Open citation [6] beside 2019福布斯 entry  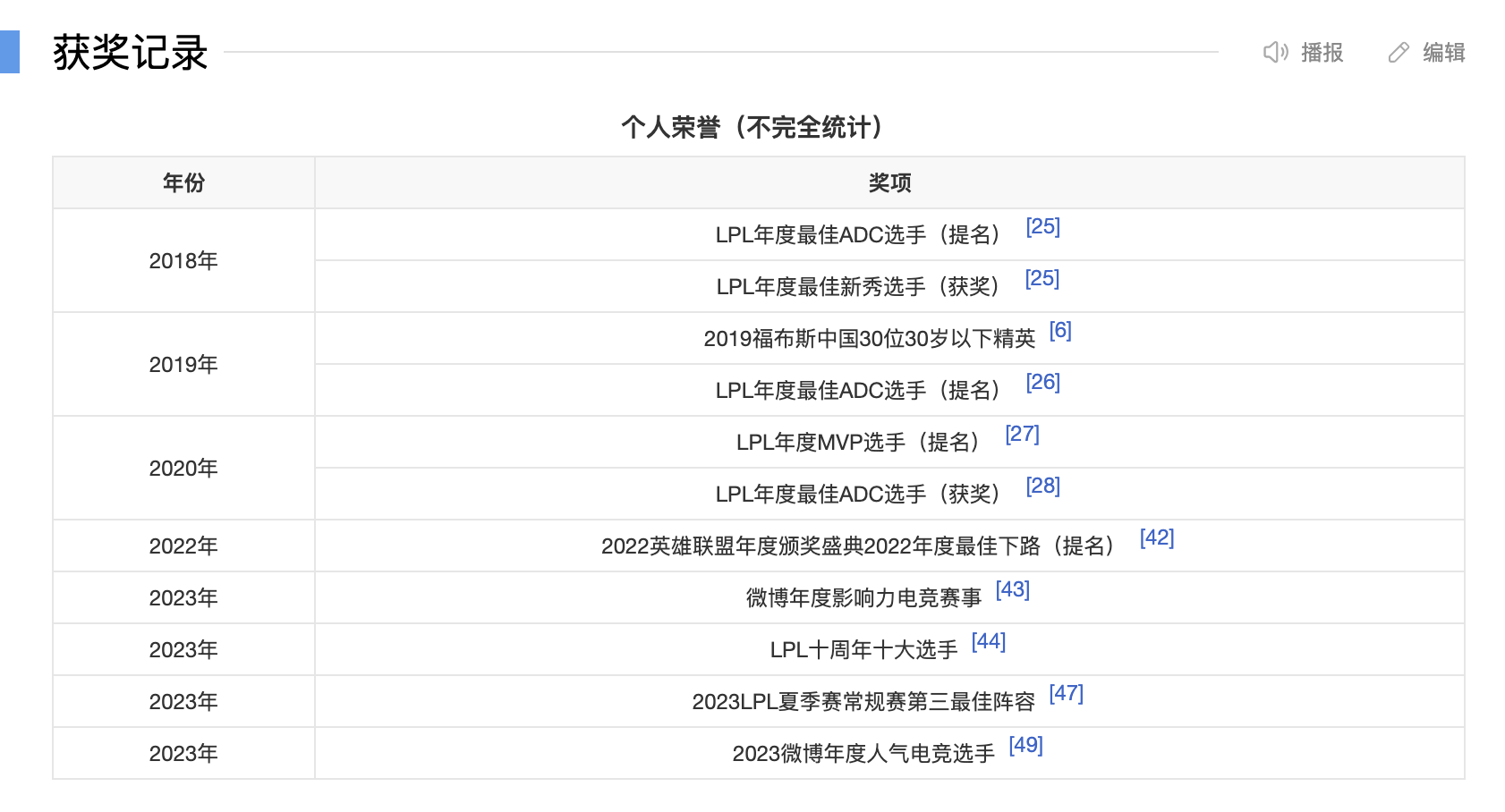click(x=1060, y=330)
